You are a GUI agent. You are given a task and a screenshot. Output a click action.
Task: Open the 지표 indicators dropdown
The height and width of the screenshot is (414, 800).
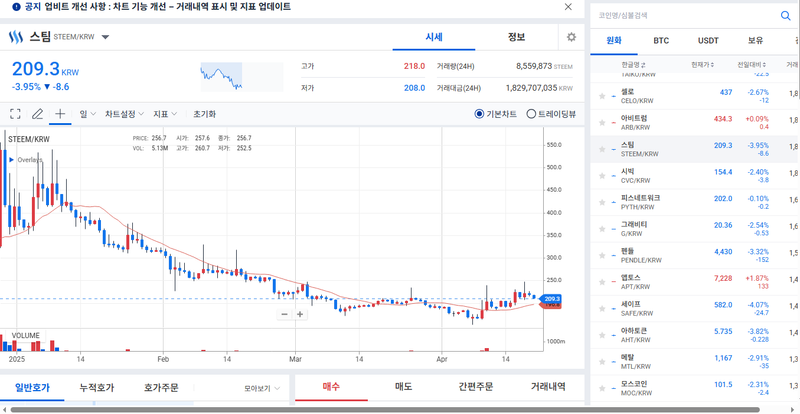coord(165,114)
